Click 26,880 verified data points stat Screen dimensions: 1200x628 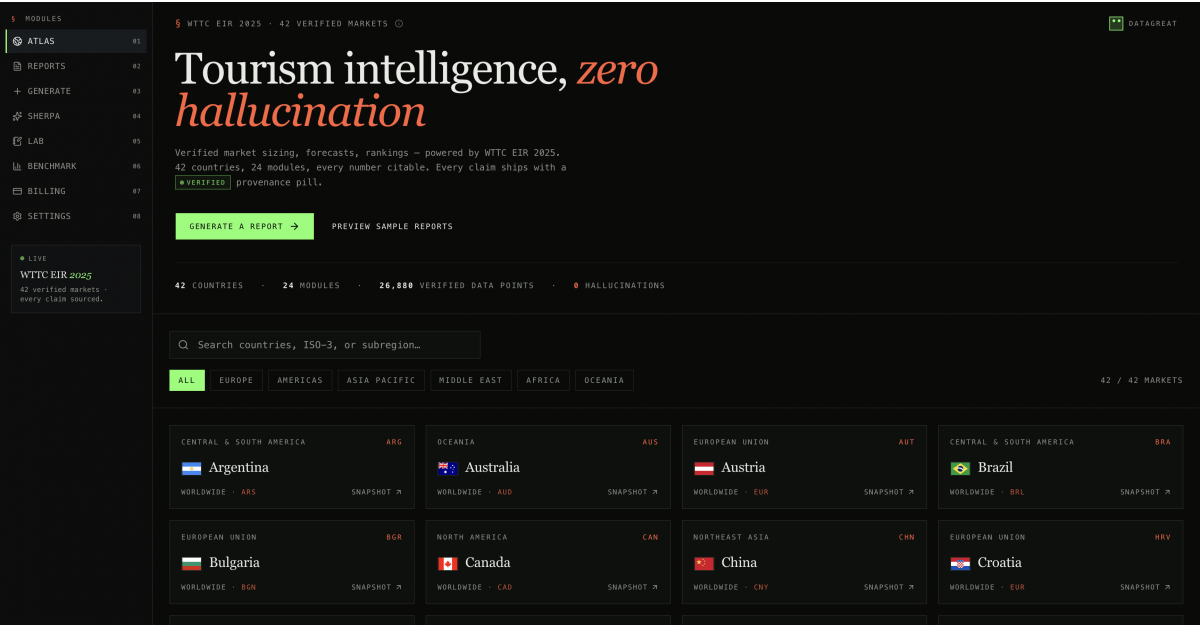(456, 286)
